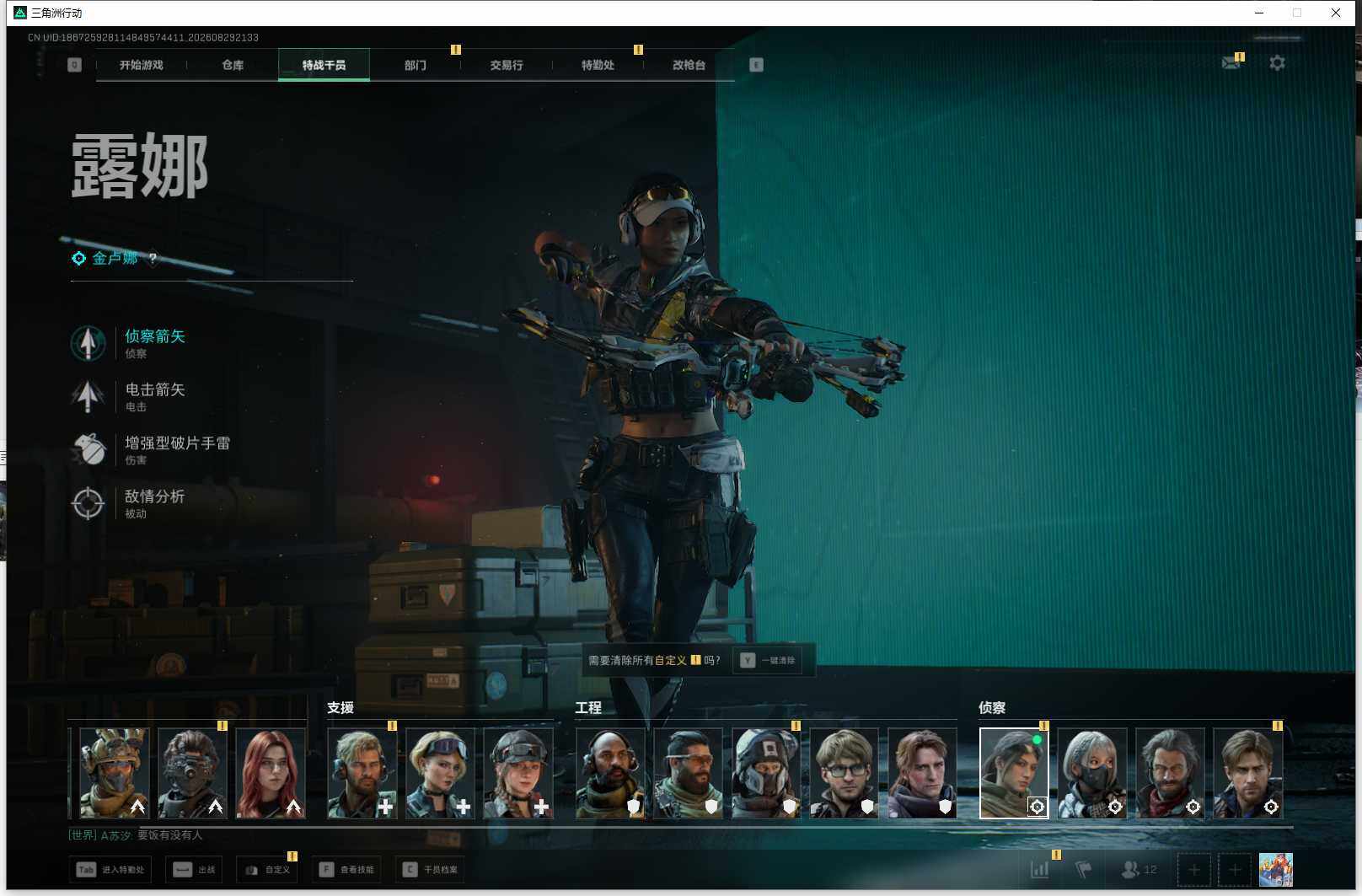Select the brown-haired male recon operator portrait
The image size is (1362, 896).
1248,773
